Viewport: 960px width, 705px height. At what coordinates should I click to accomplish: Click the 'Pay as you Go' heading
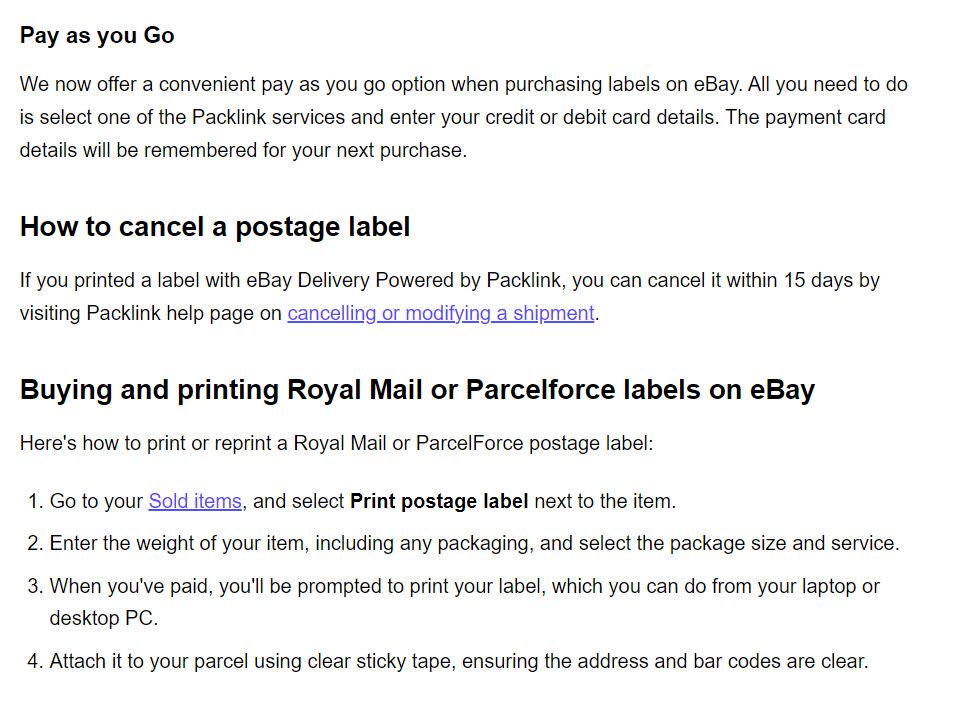[x=97, y=36]
